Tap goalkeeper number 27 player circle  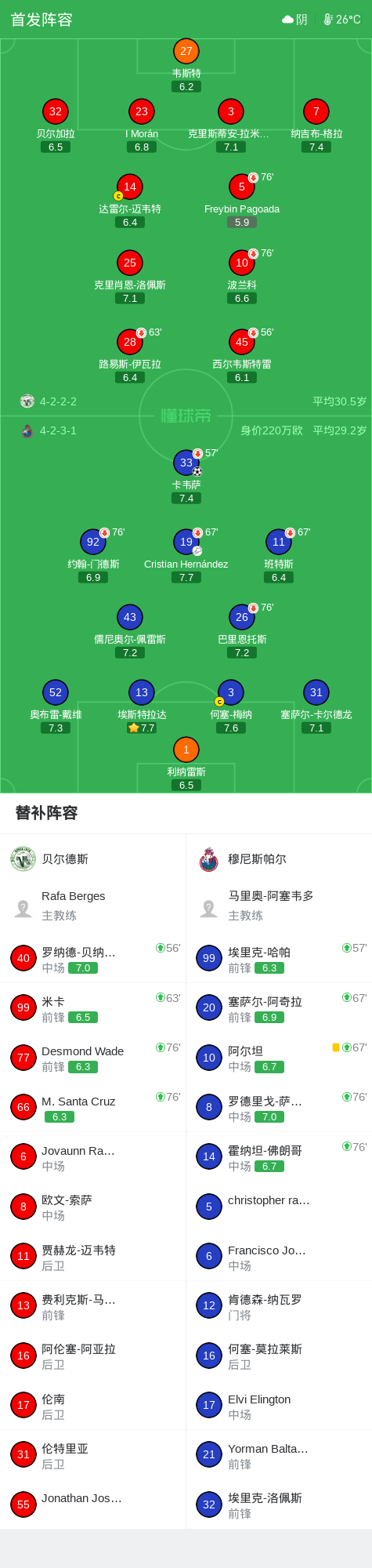(186, 51)
